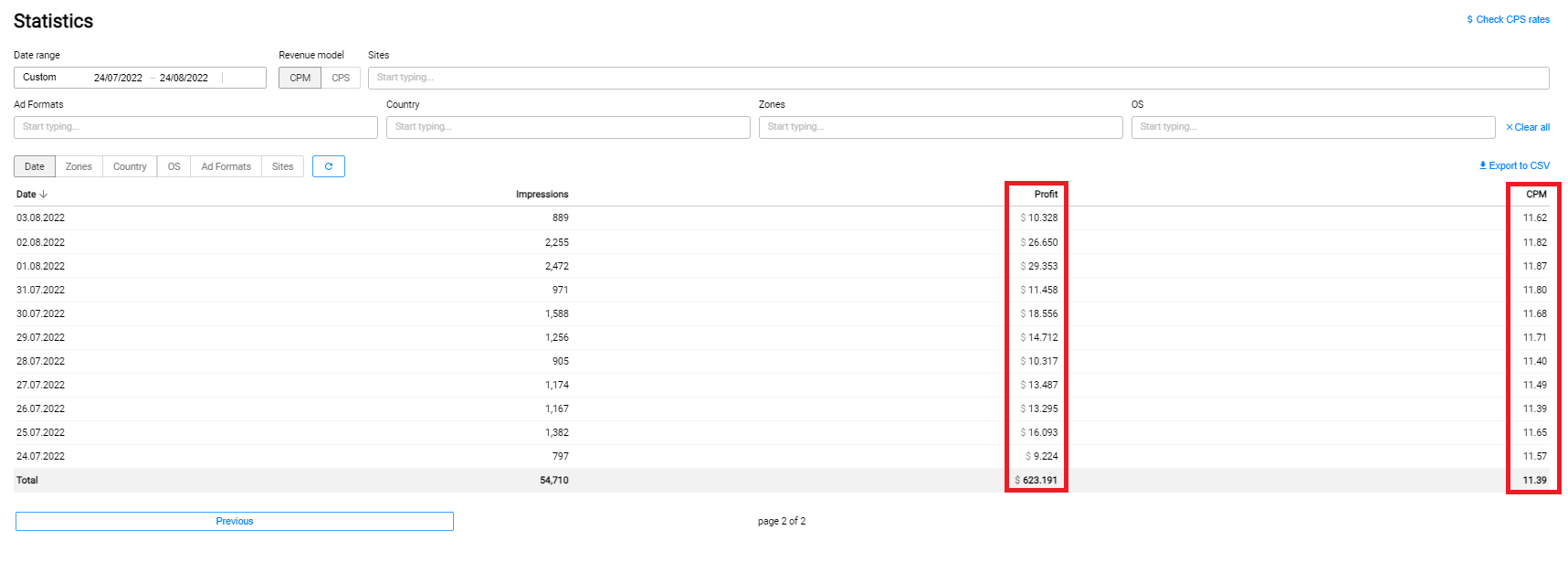Clear all filters
The image size is (1568, 562).
click(x=1527, y=127)
